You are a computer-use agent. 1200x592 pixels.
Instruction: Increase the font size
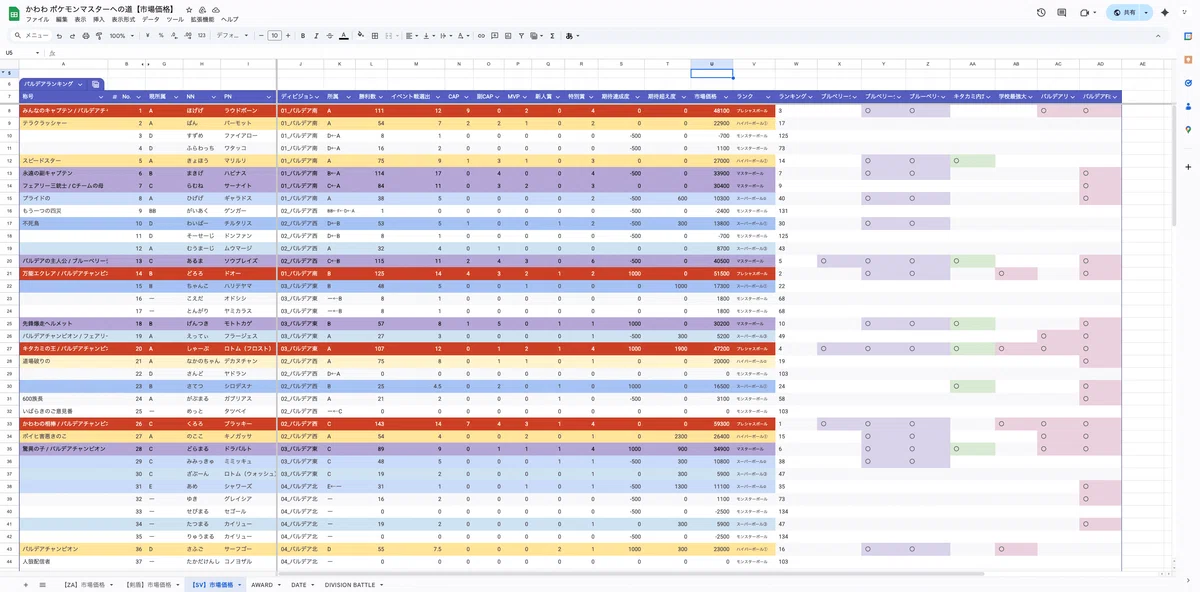click(288, 35)
